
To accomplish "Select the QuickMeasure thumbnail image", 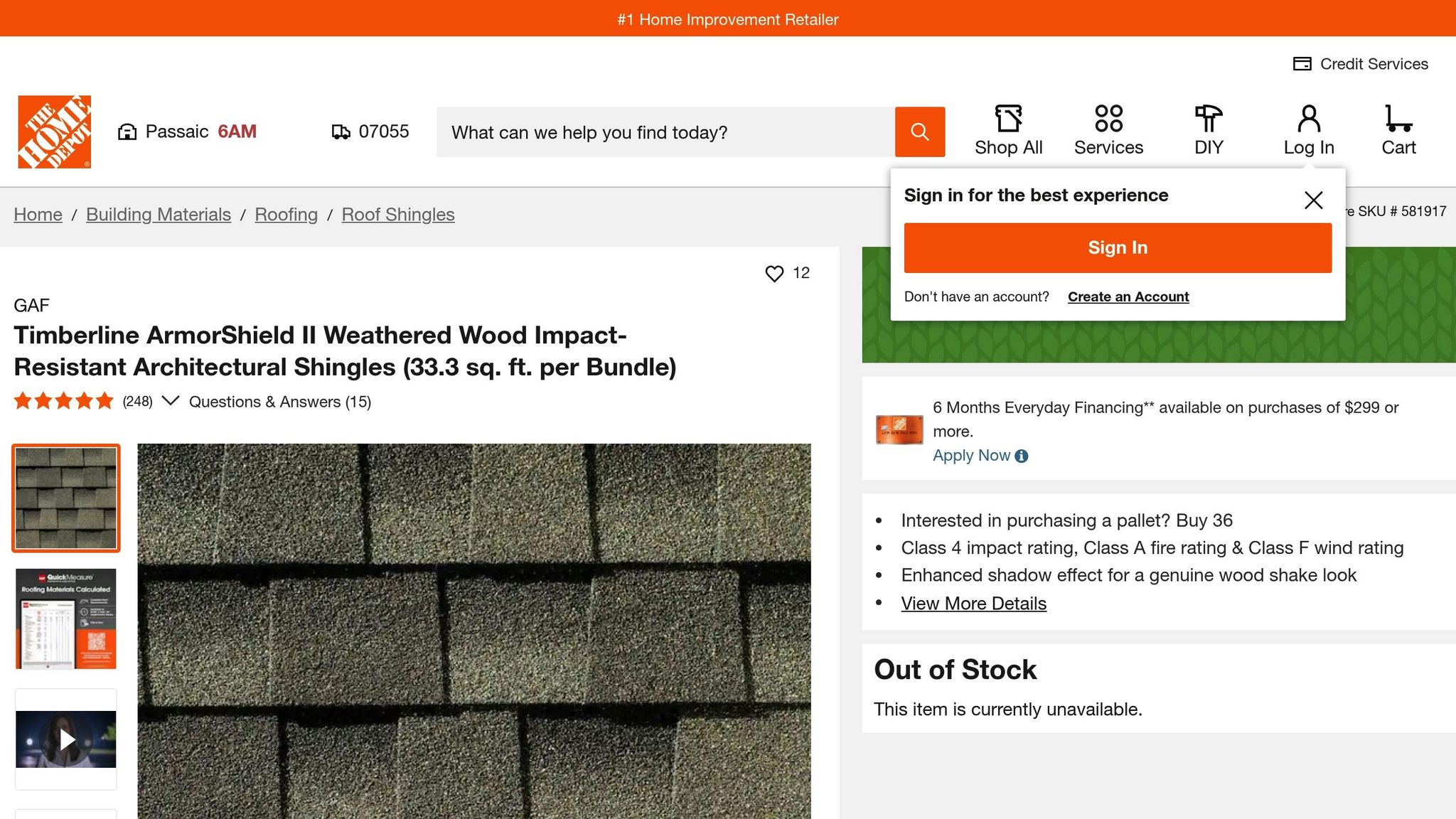I will [x=66, y=619].
